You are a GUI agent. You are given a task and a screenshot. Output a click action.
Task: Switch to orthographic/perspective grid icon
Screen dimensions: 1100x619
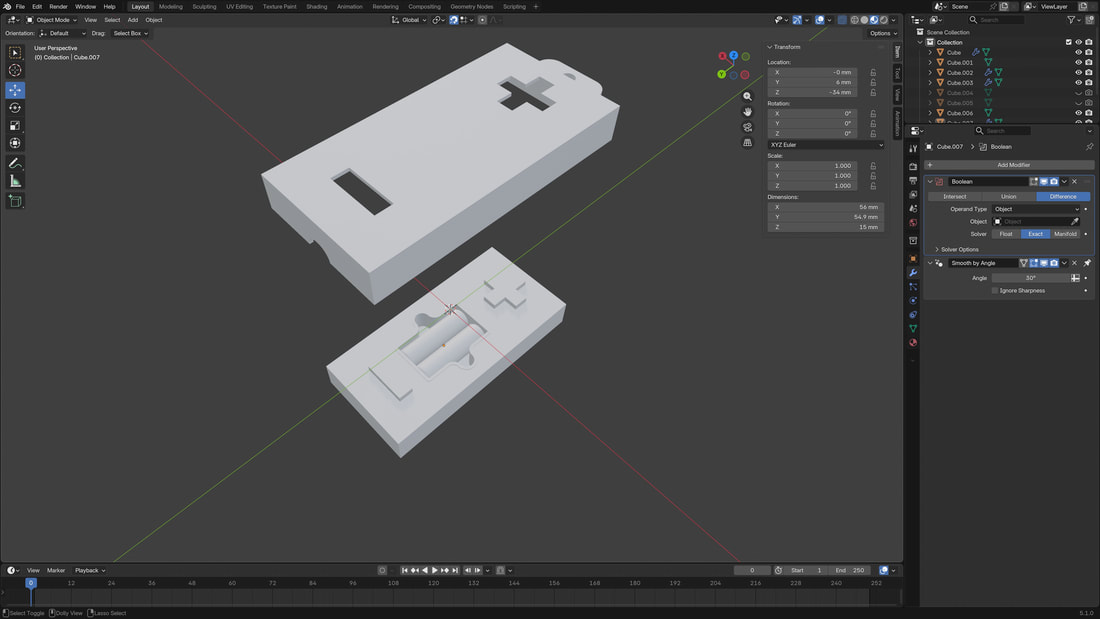(747, 143)
